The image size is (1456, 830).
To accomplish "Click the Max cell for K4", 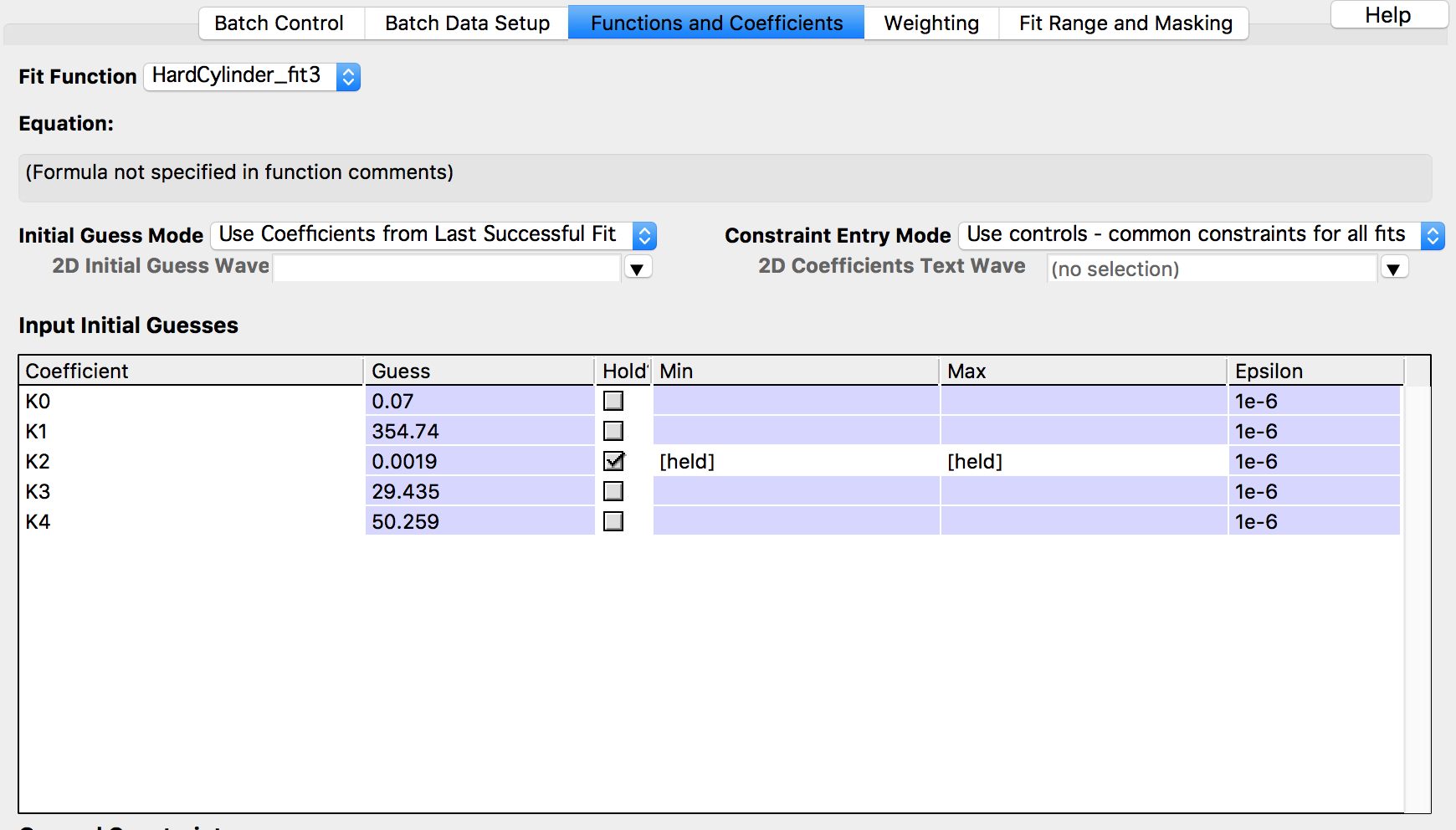I will (x=1084, y=521).
